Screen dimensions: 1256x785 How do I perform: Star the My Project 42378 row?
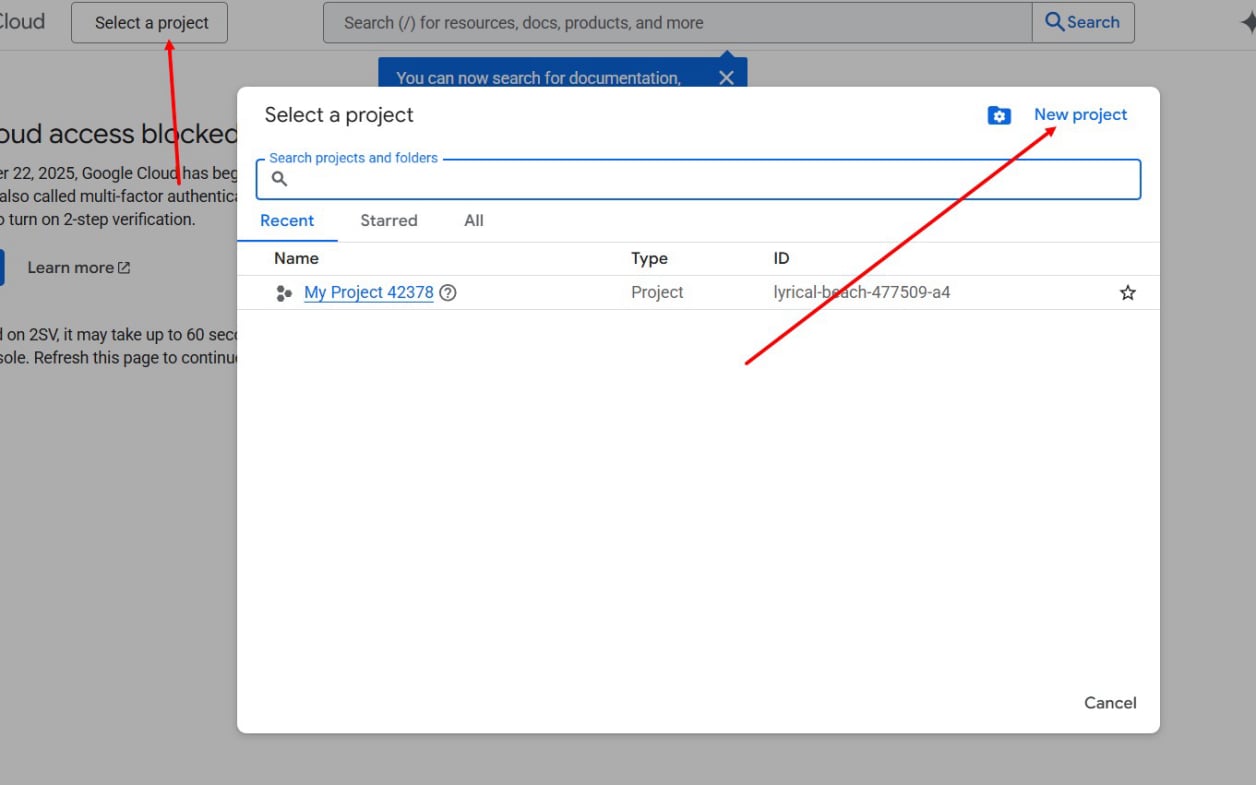[x=1128, y=293]
